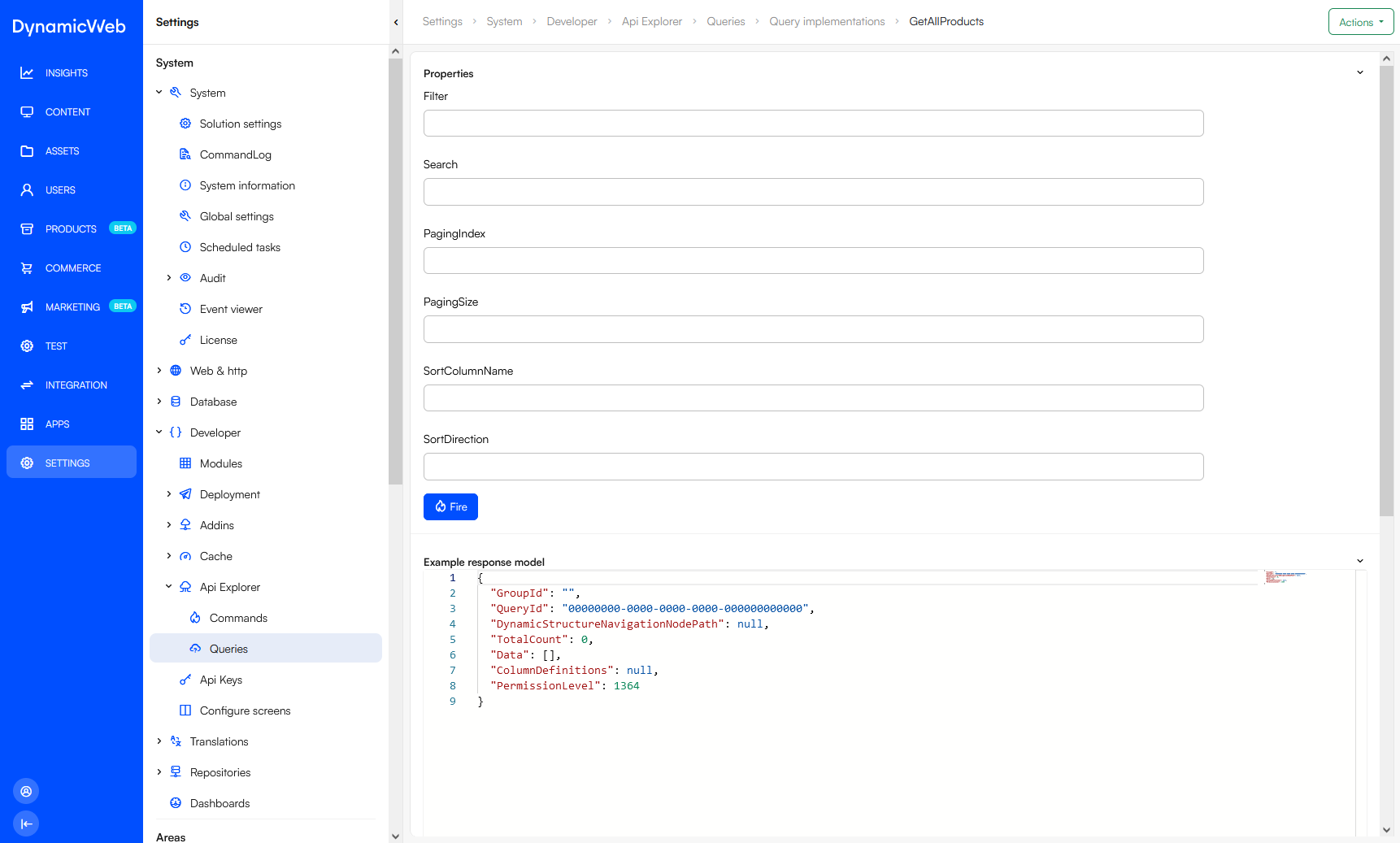This screenshot has height=843, width=1400.
Task: Collapse the Example response model section
Action: [x=1360, y=562]
